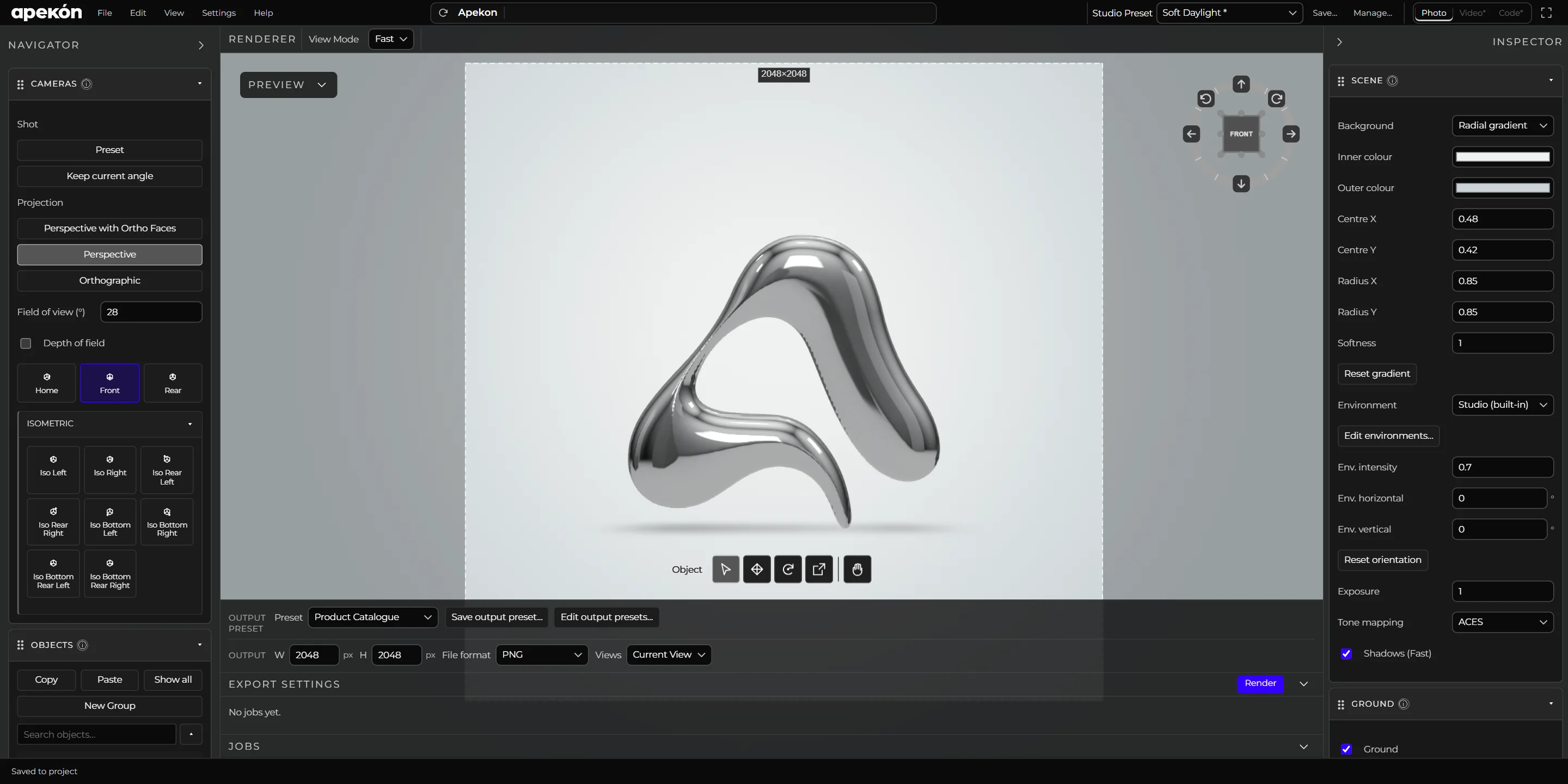This screenshot has height=784, width=1568.
Task: Turn view left with the left arrow
Action: coord(1191,134)
